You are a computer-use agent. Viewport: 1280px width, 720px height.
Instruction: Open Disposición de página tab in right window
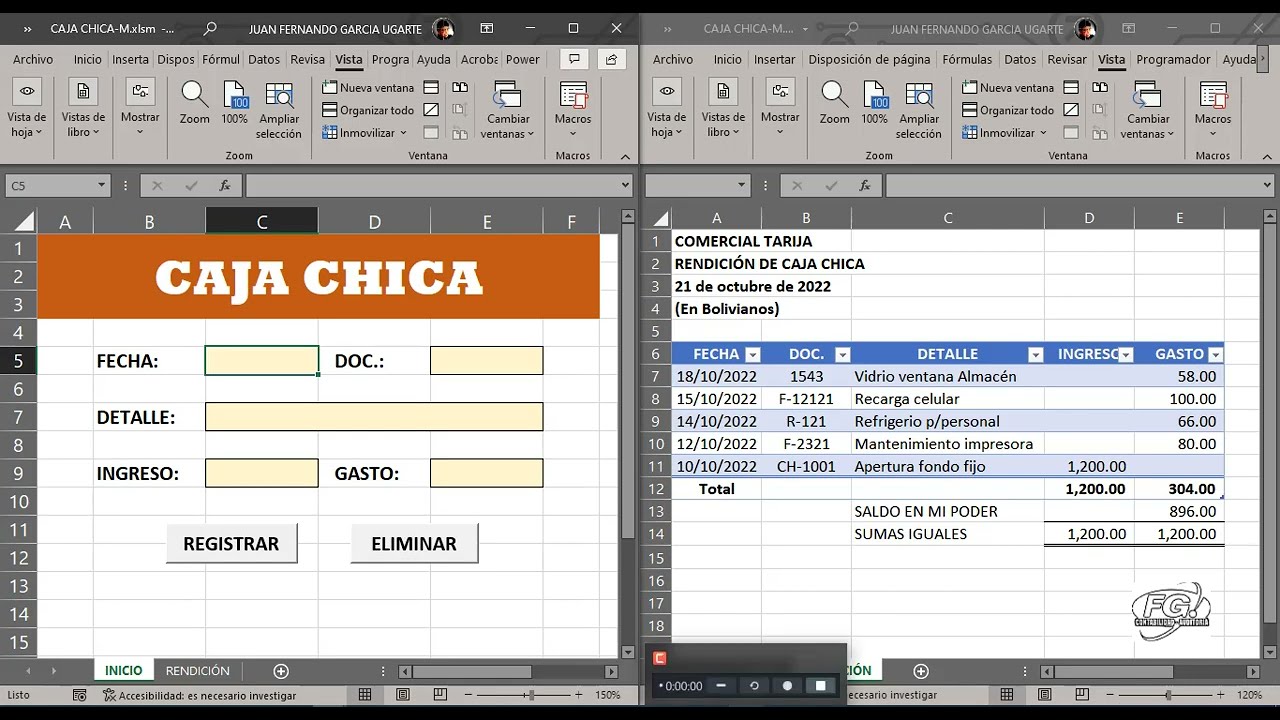click(869, 59)
